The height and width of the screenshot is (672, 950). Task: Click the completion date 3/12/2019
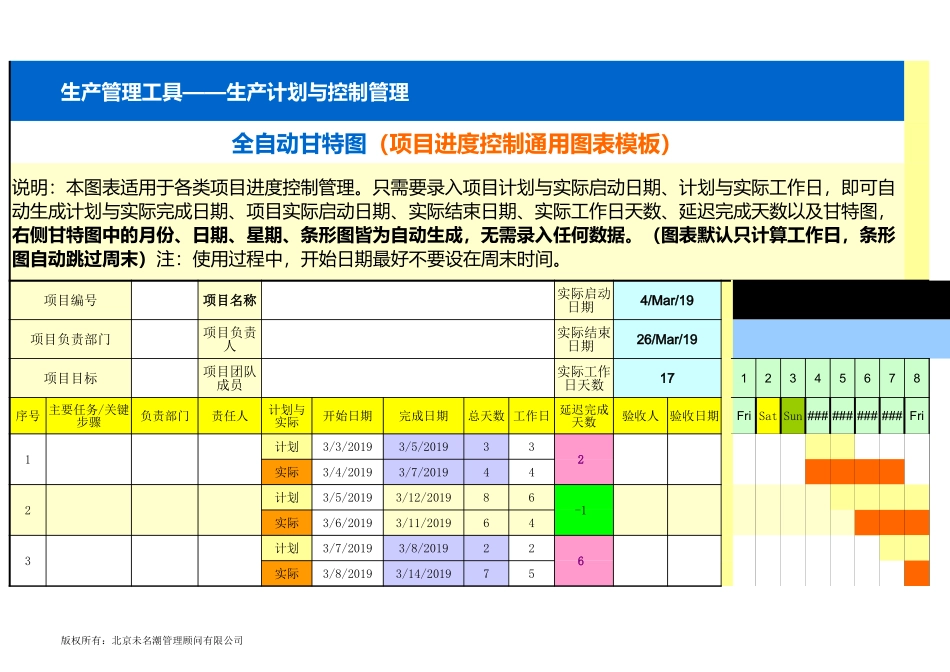(x=424, y=497)
